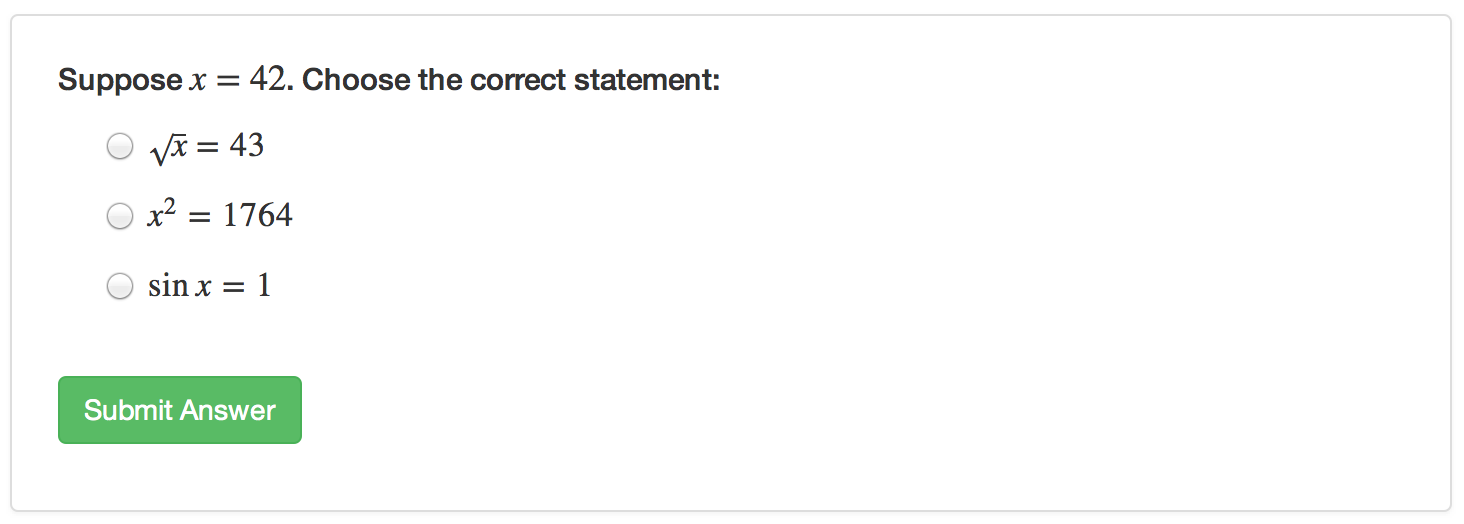Choose the x² = 1764 radio button
Viewport: 1464px width, 524px height.
click(120, 216)
